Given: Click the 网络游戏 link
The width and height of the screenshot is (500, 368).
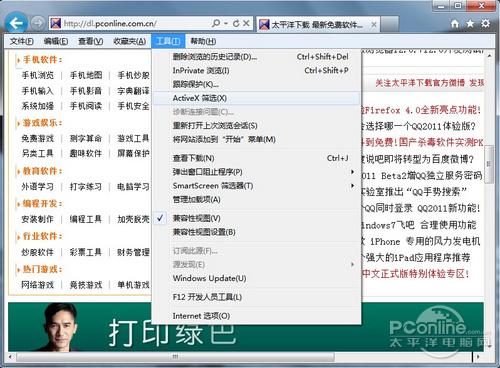Looking at the screenshot, I should (37, 285).
